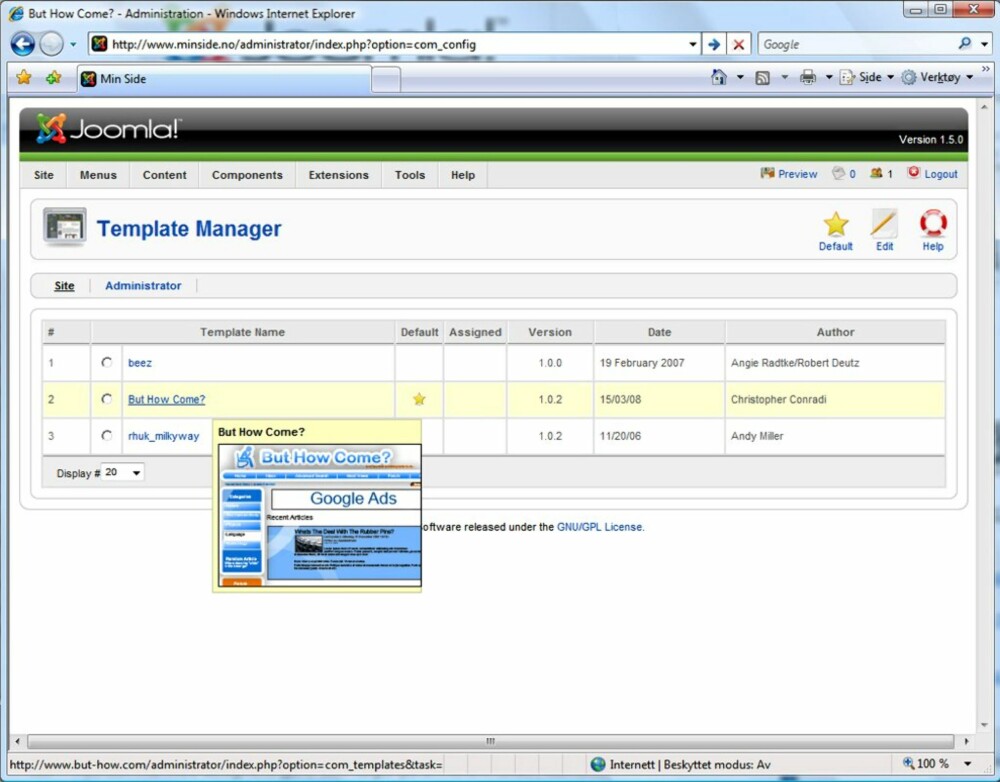The image size is (1000, 782).
Task: Switch to the Site templates tab
Action: click(64, 286)
